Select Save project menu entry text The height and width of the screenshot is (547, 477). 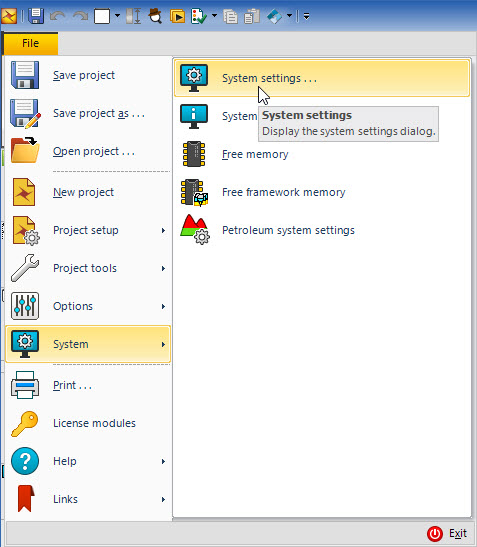point(84,75)
